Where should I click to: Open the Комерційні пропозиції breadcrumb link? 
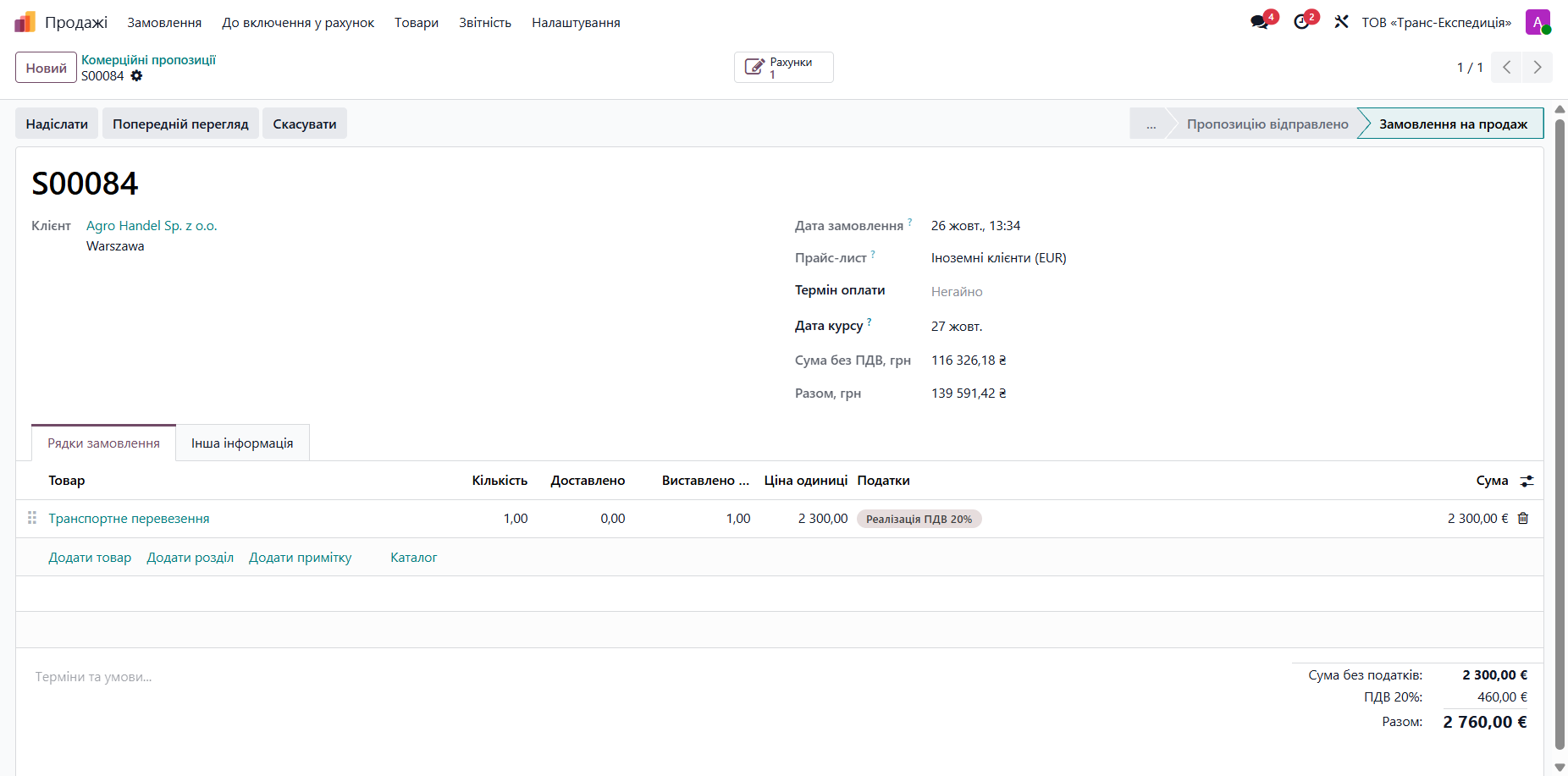[148, 60]
